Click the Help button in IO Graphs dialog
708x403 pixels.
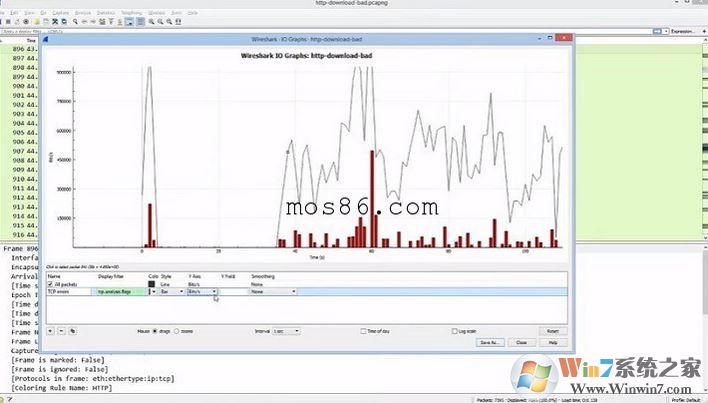pos(553,343)
